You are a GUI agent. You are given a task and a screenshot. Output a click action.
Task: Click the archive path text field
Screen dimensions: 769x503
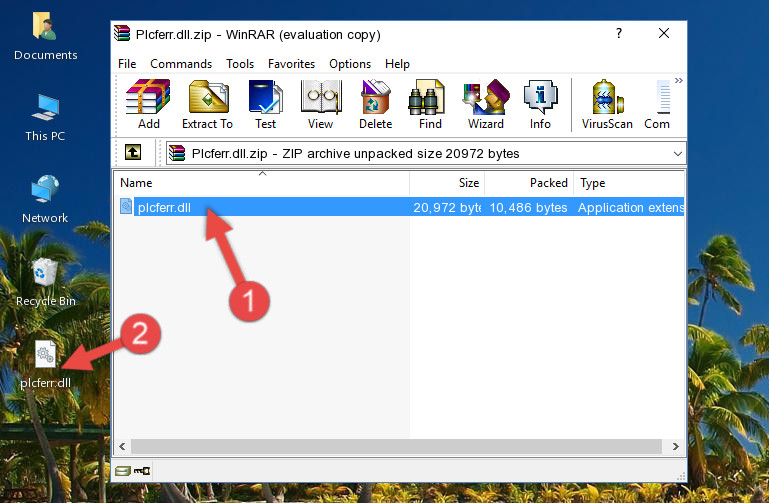coord(427,153)
